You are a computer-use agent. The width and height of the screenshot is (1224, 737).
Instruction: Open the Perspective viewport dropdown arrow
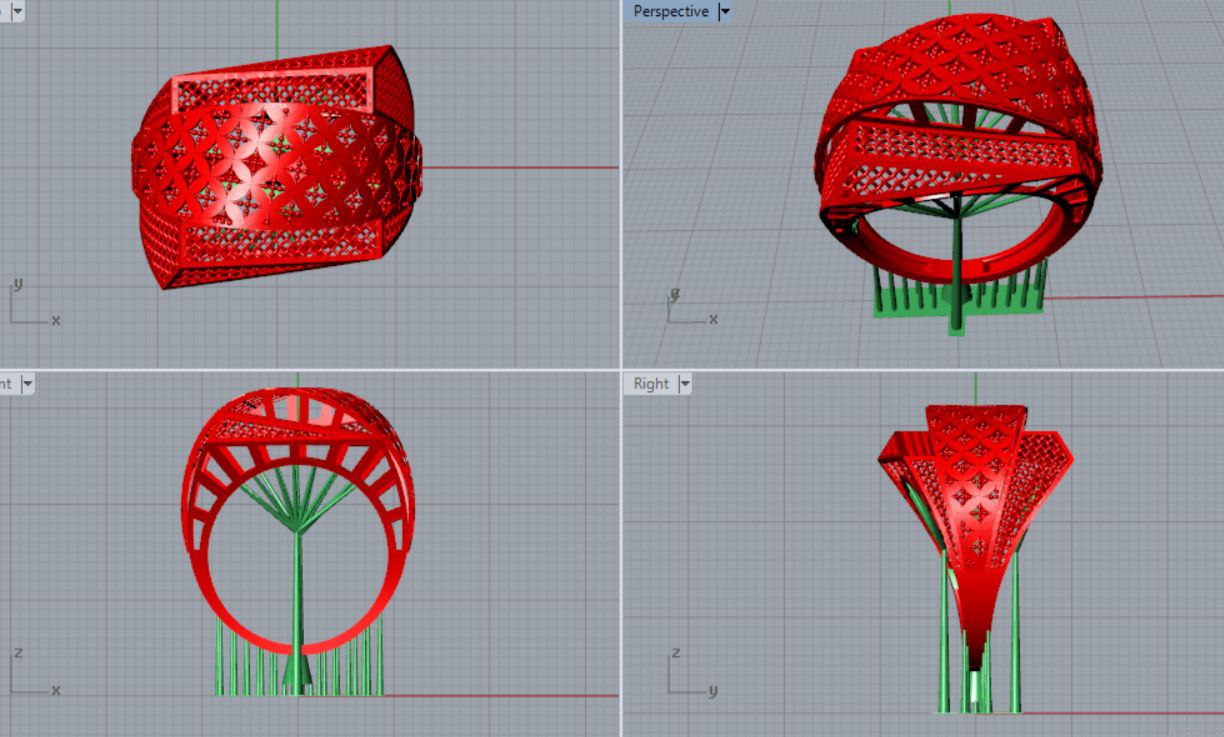click(725, 12)
